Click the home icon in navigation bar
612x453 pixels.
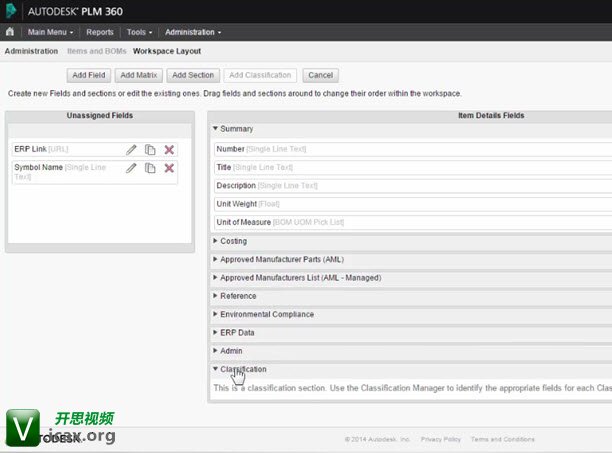click(10, 32)
